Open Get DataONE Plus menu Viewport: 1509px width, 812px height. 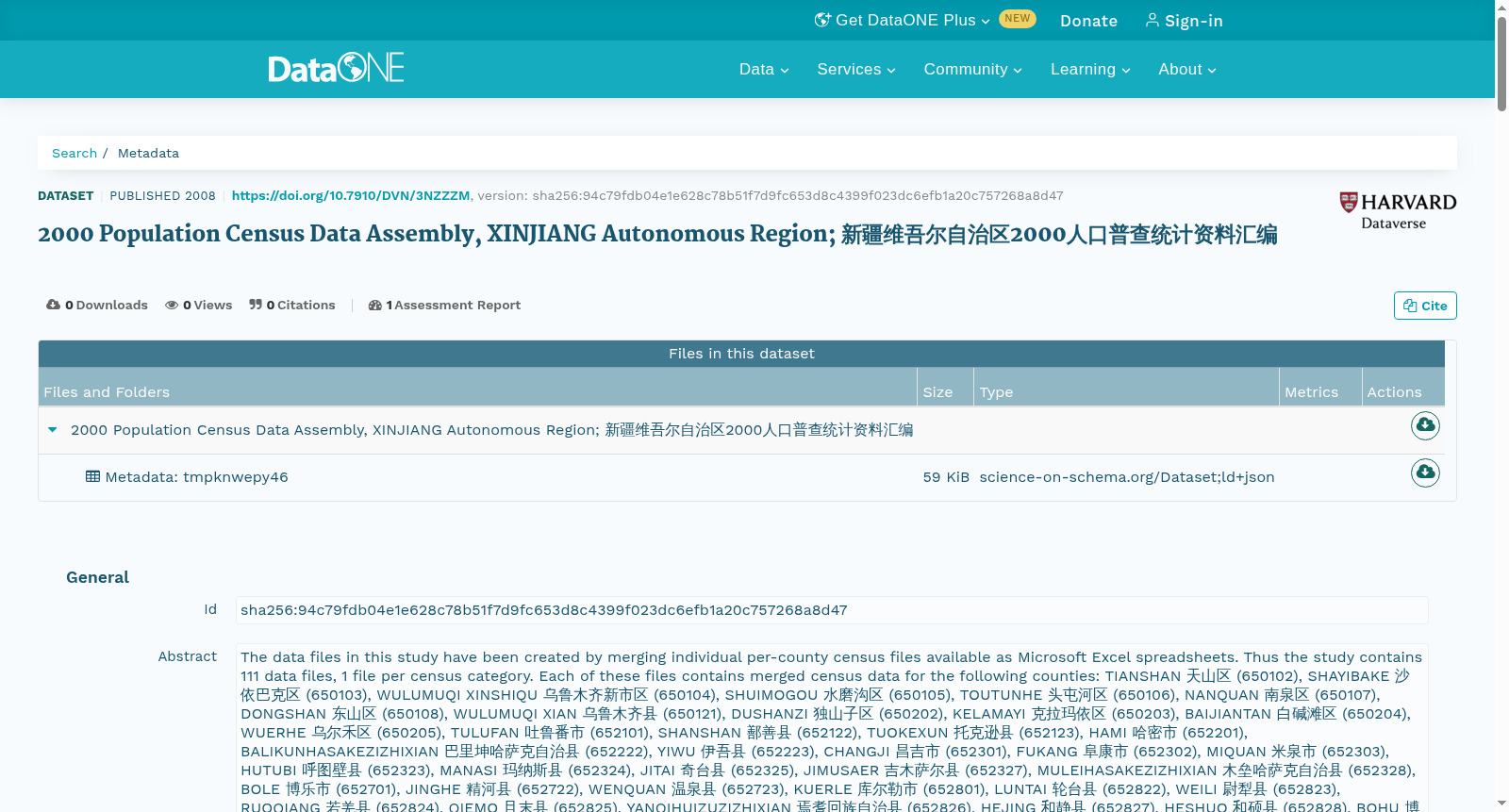pyautogui.click(x=902, y=20)
